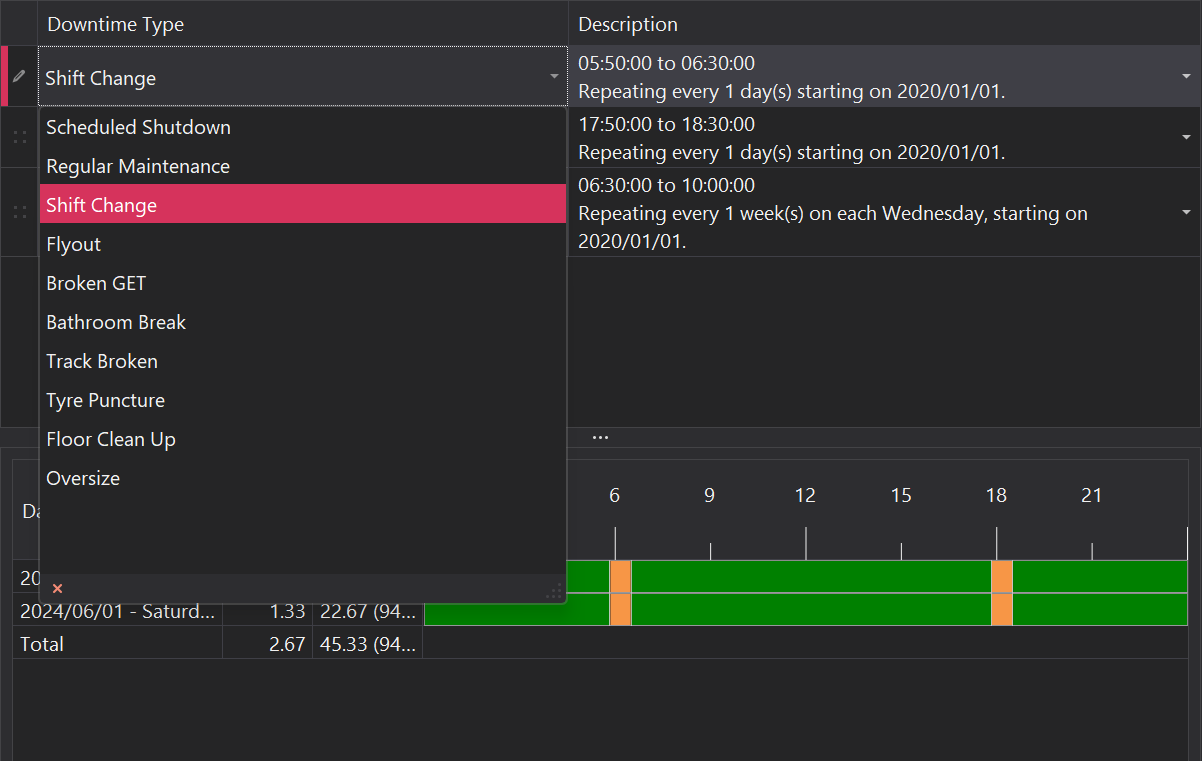Viewport: 1202px width, 761px height.
Task: Select Scheduled Shutdown from the list
Action: tap(138, 127)
